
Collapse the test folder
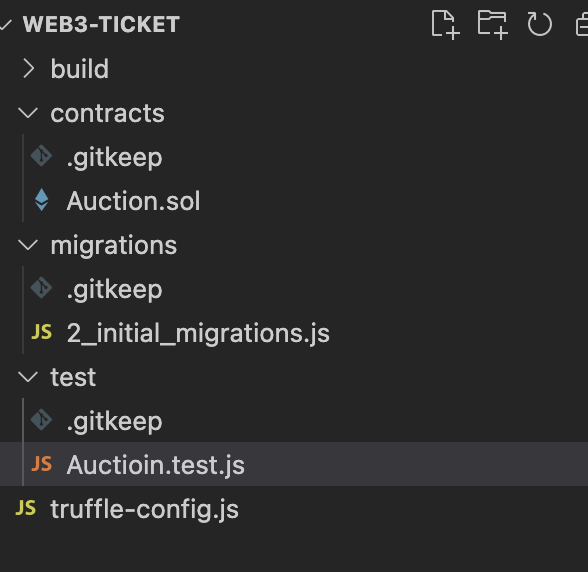[x=28, y=377]
